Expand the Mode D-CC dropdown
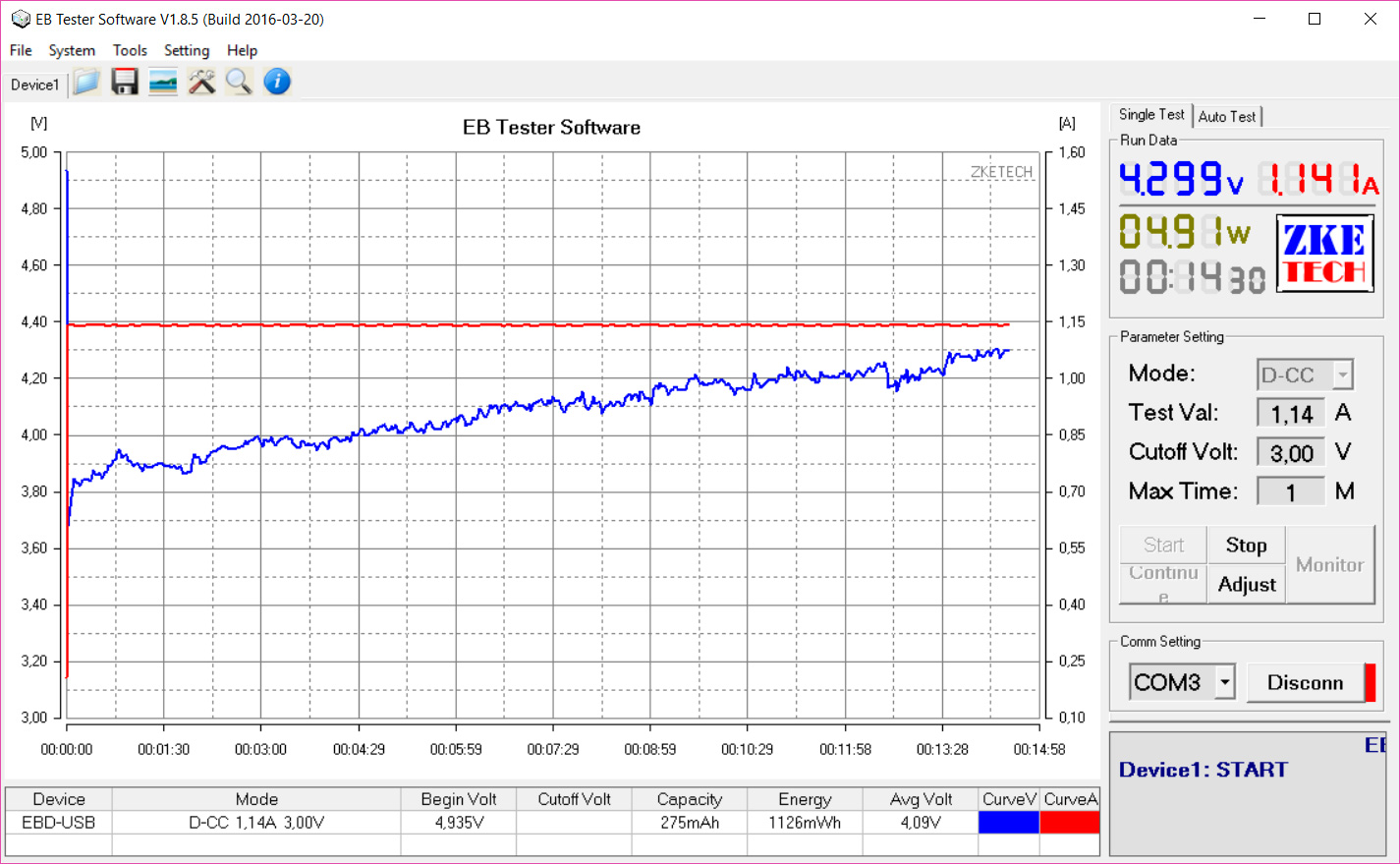 click(1342, 374)
